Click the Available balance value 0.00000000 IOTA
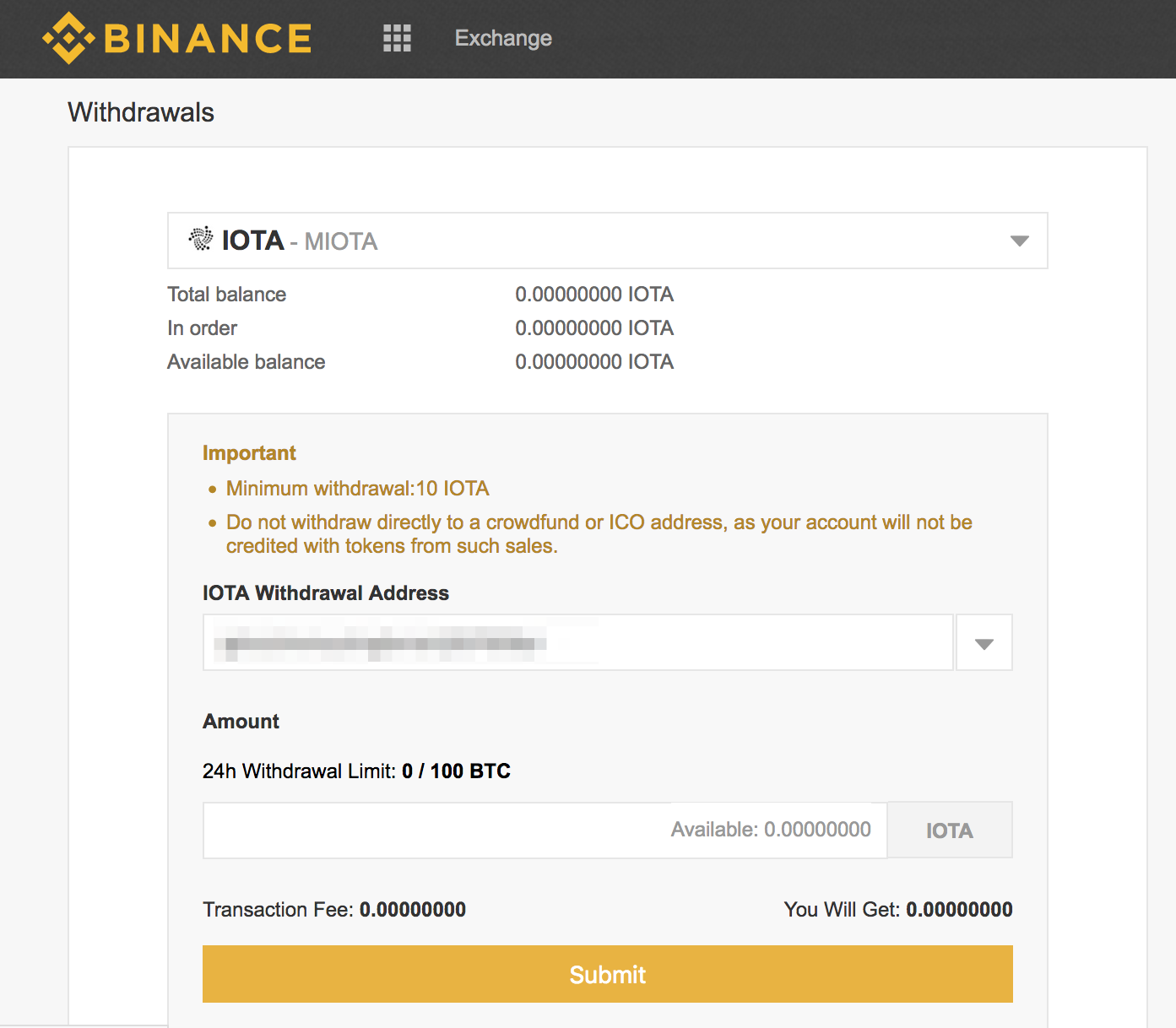The width and height of the screenshot is (1176, 1028). [594, 362]
